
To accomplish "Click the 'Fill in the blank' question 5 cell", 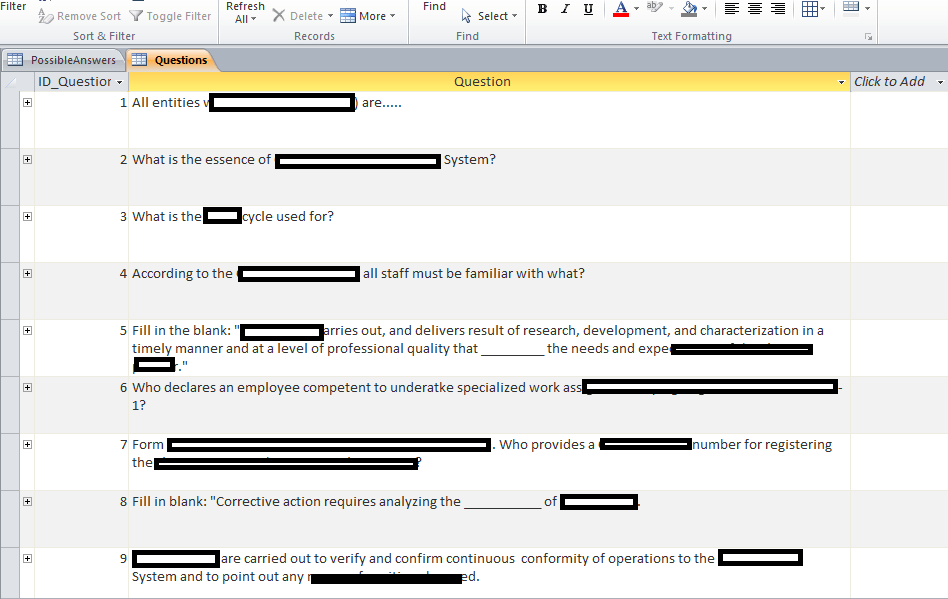I will [x=489, y=348].
